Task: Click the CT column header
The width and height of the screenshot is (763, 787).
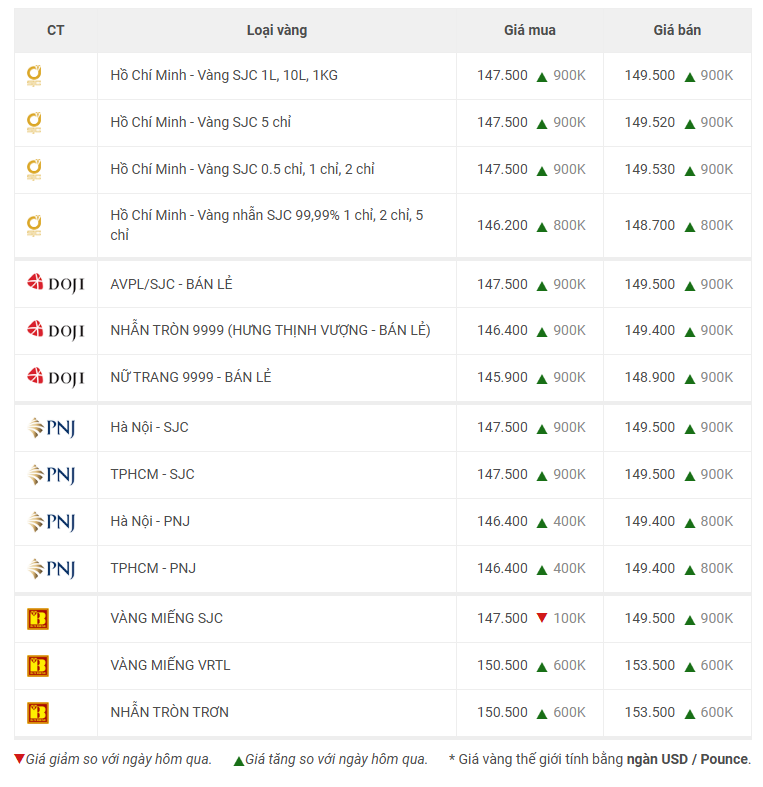Action: click(56, 30)
